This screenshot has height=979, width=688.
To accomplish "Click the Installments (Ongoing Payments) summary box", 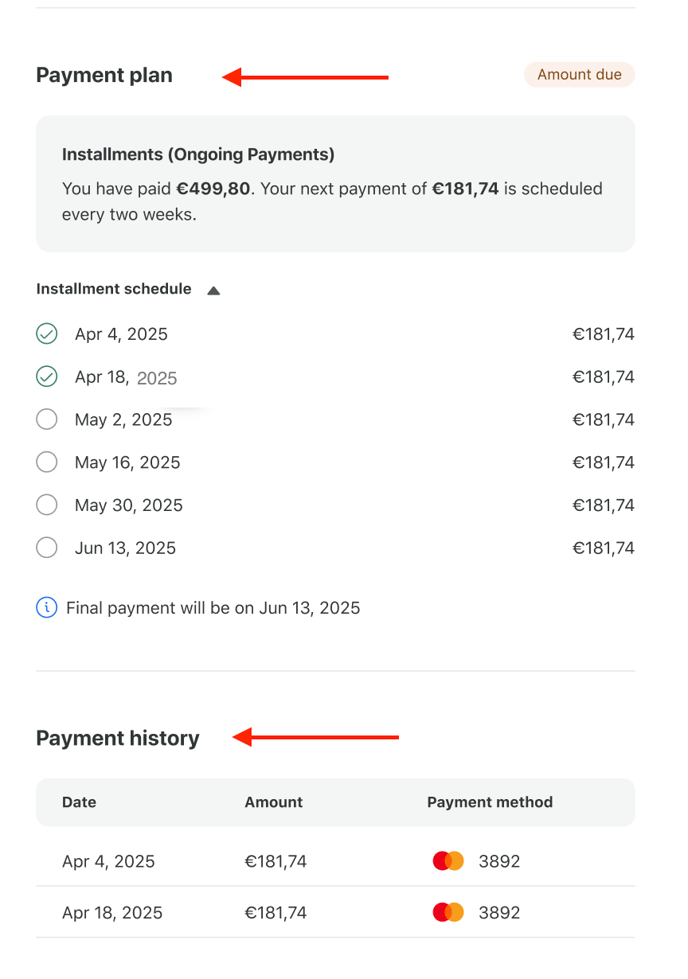I will [x=335, y=184].
